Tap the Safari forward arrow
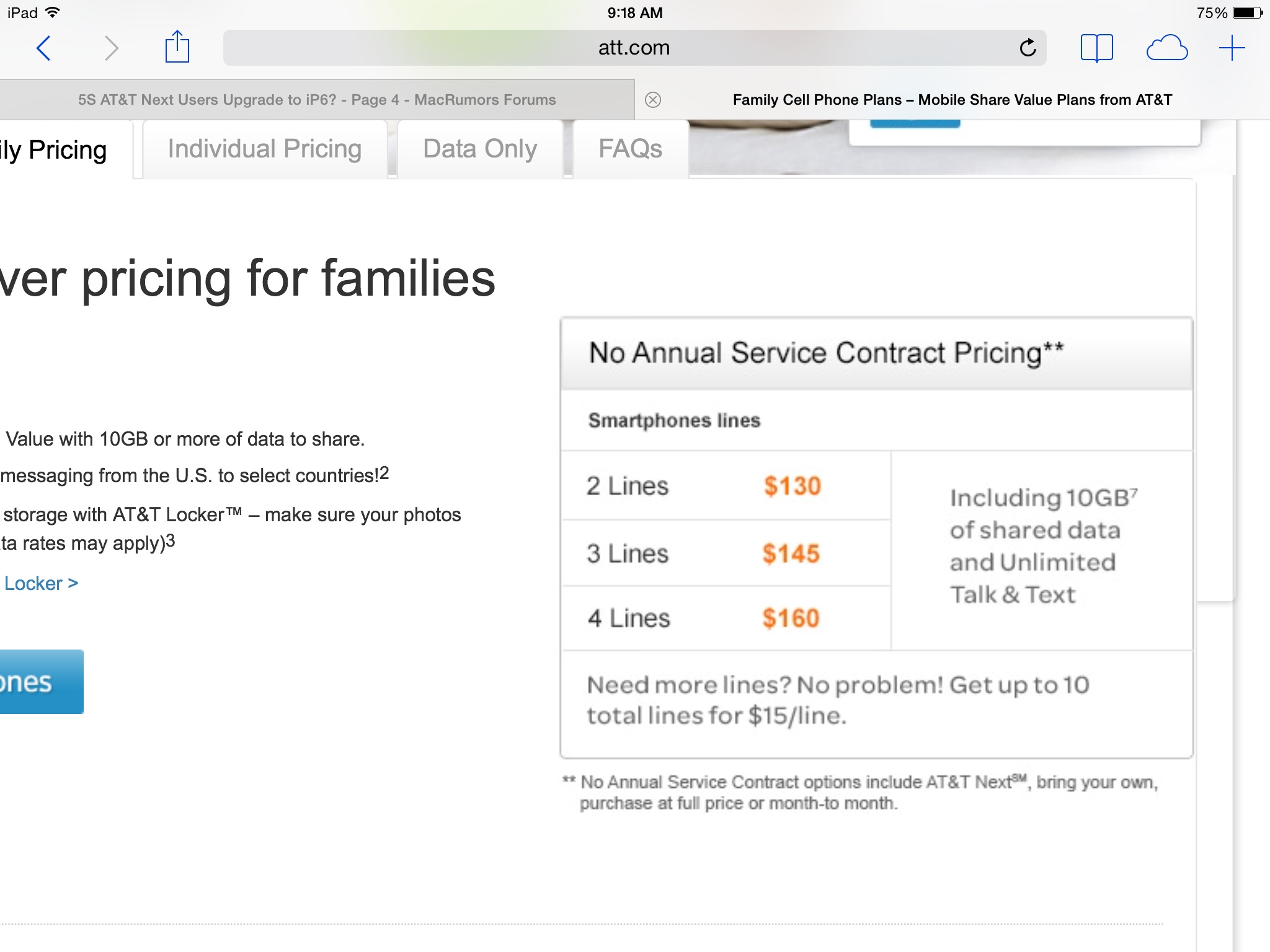Screen dimensions: 1270x952 tap(111, 48)
